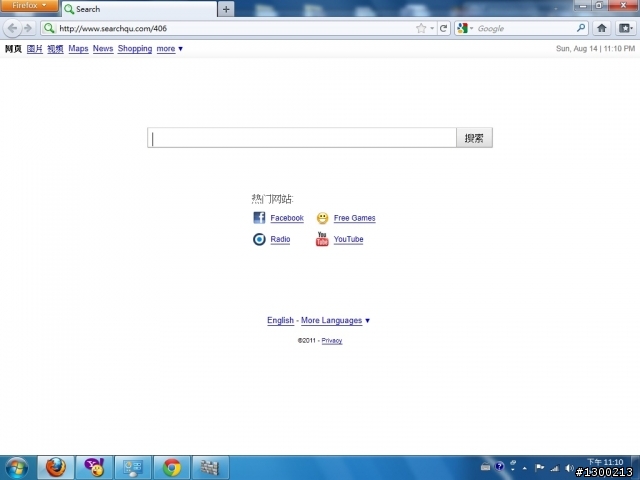The image size is (640, 480).
Task: Expand the More Languages dropdown arrow
Action: pos(367,321)
